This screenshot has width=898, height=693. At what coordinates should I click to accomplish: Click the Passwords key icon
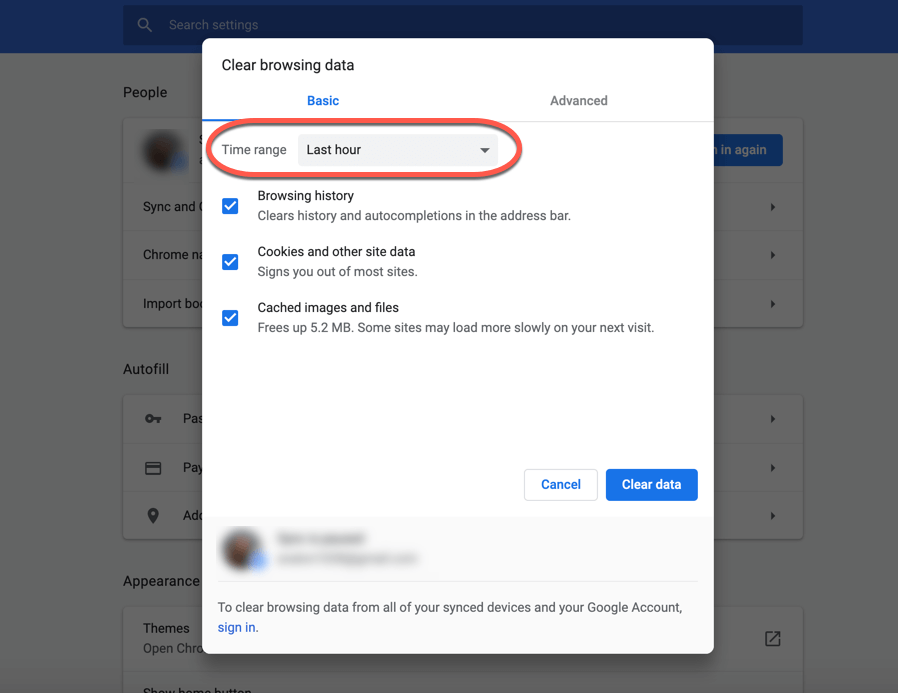pyautogui.click(x=153, y=419)
